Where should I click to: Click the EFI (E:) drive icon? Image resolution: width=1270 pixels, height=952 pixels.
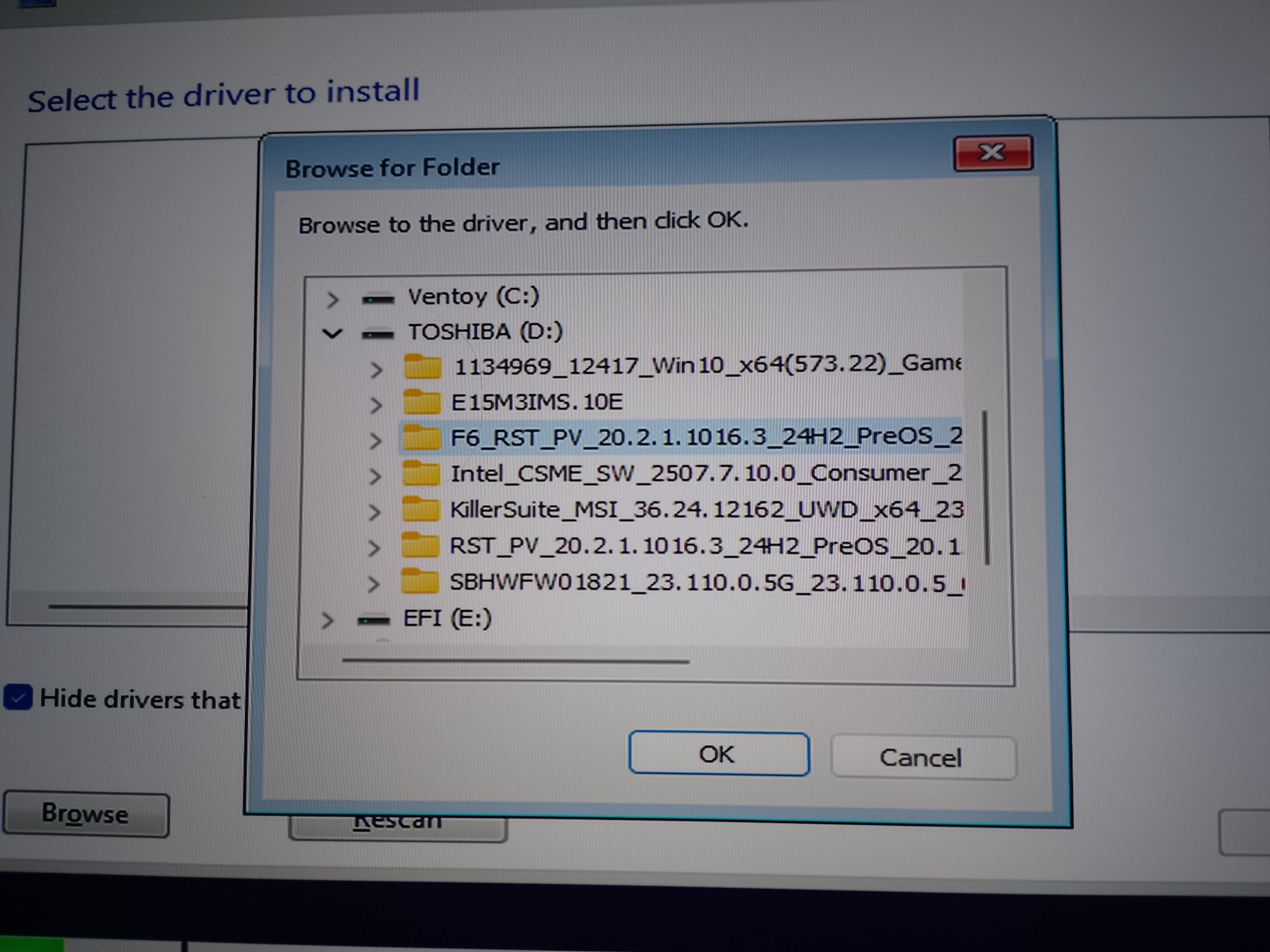373,620
